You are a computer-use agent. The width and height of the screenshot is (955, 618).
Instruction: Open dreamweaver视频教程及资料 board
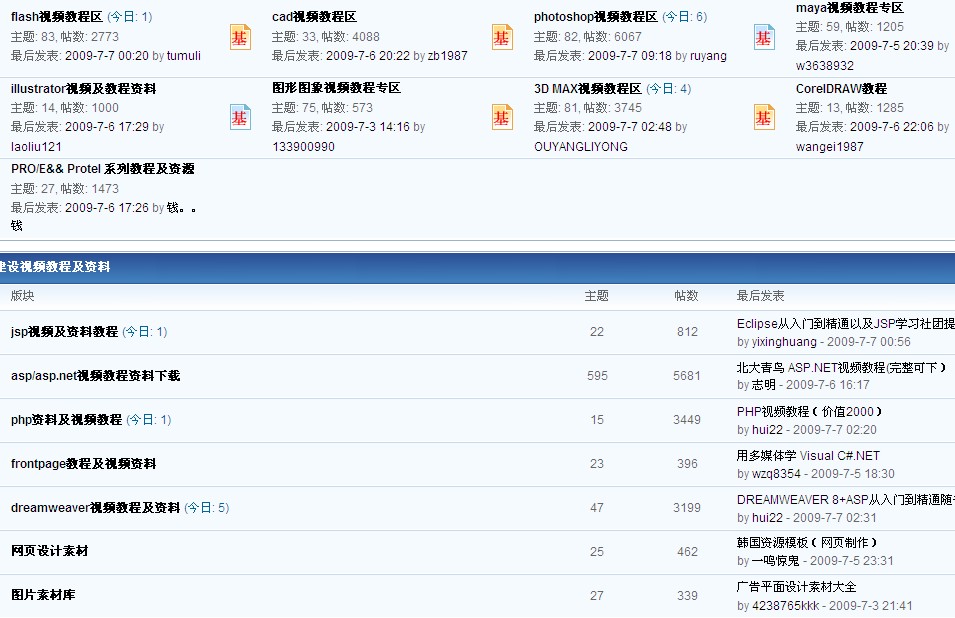pos(95,508)
